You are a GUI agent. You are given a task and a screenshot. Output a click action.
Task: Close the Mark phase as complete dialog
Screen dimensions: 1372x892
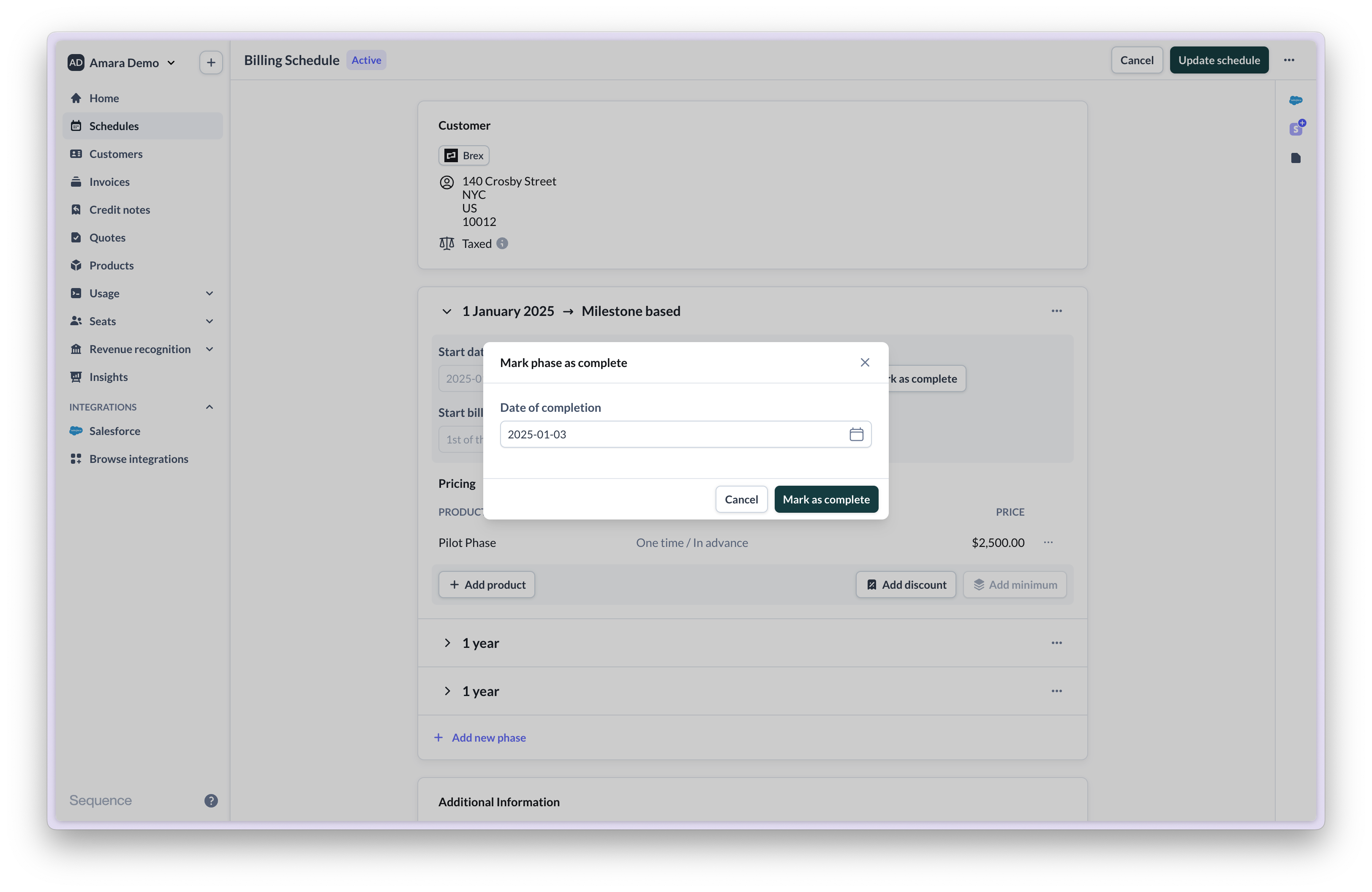click(865, 362)
